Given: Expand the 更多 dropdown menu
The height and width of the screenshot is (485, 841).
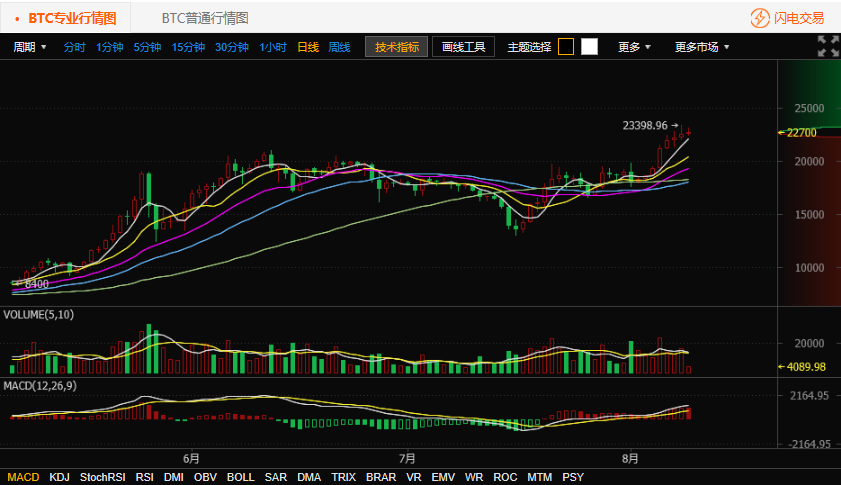Looking at the screenshot, I should [x=634, y=47].
